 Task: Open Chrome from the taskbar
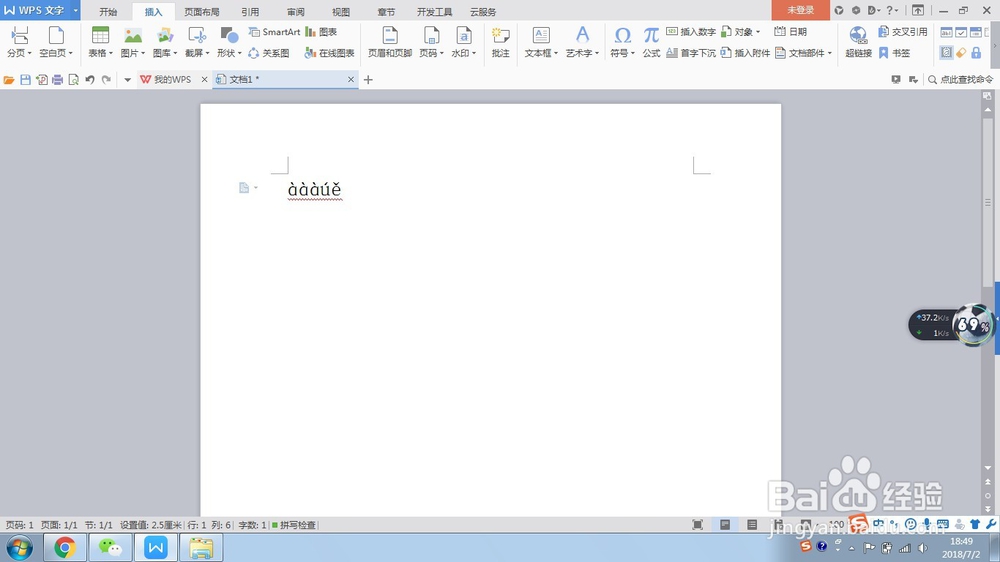64,547
